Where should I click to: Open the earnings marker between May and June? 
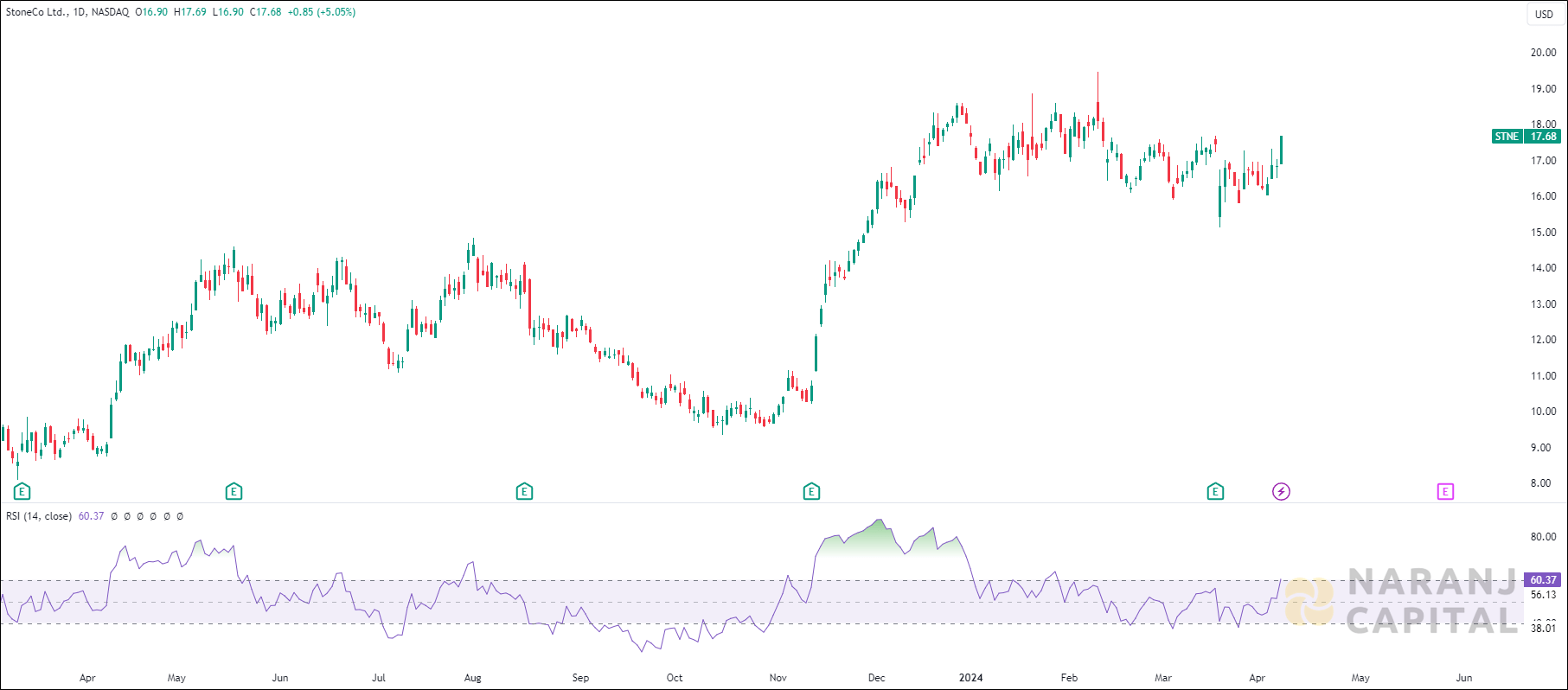tap(234, 492)
